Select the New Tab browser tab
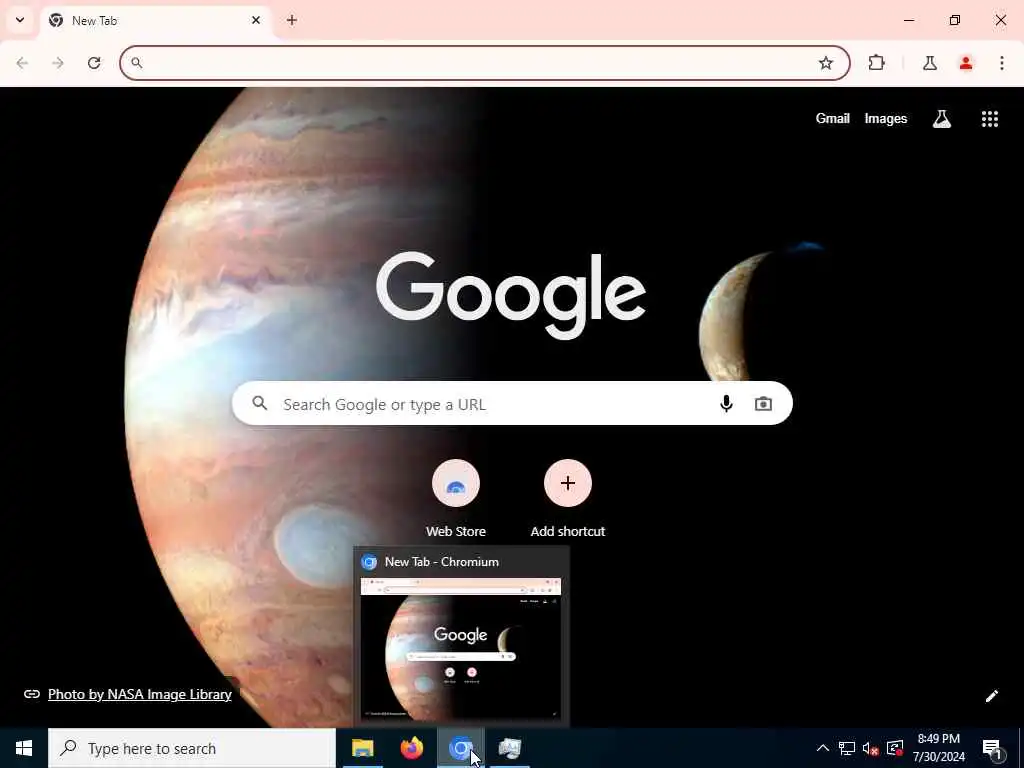 (x=157, y=21)
